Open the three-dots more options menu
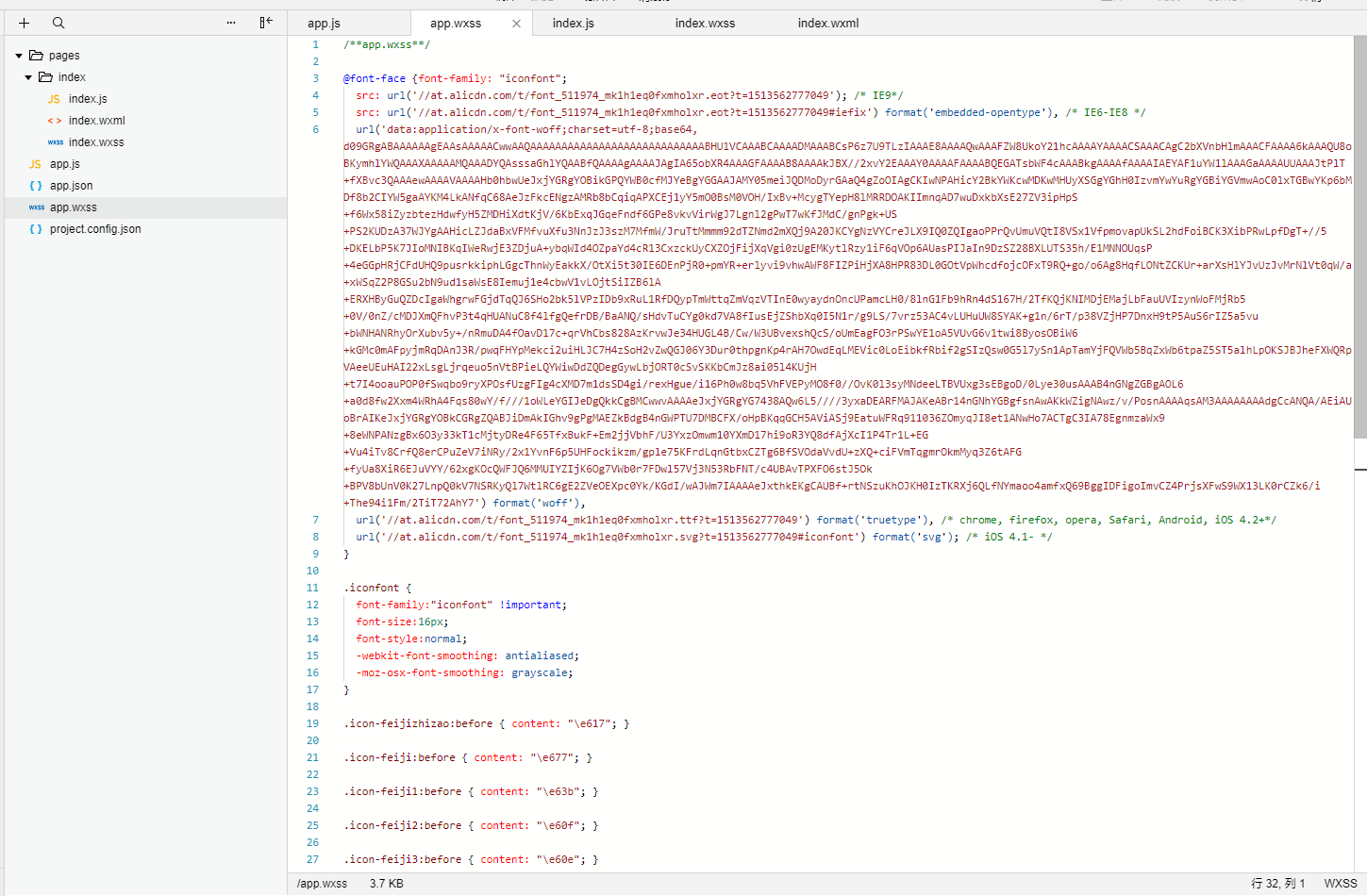 [231, 23]
